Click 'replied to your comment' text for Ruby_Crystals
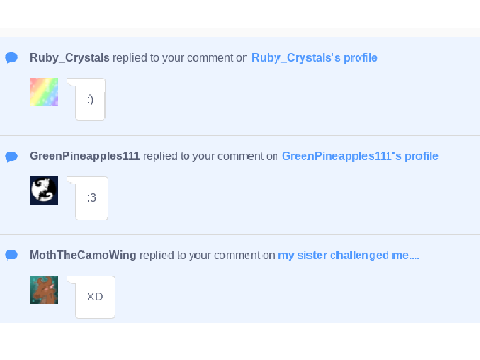Screen dimensions: 480x360 (174, 58)
